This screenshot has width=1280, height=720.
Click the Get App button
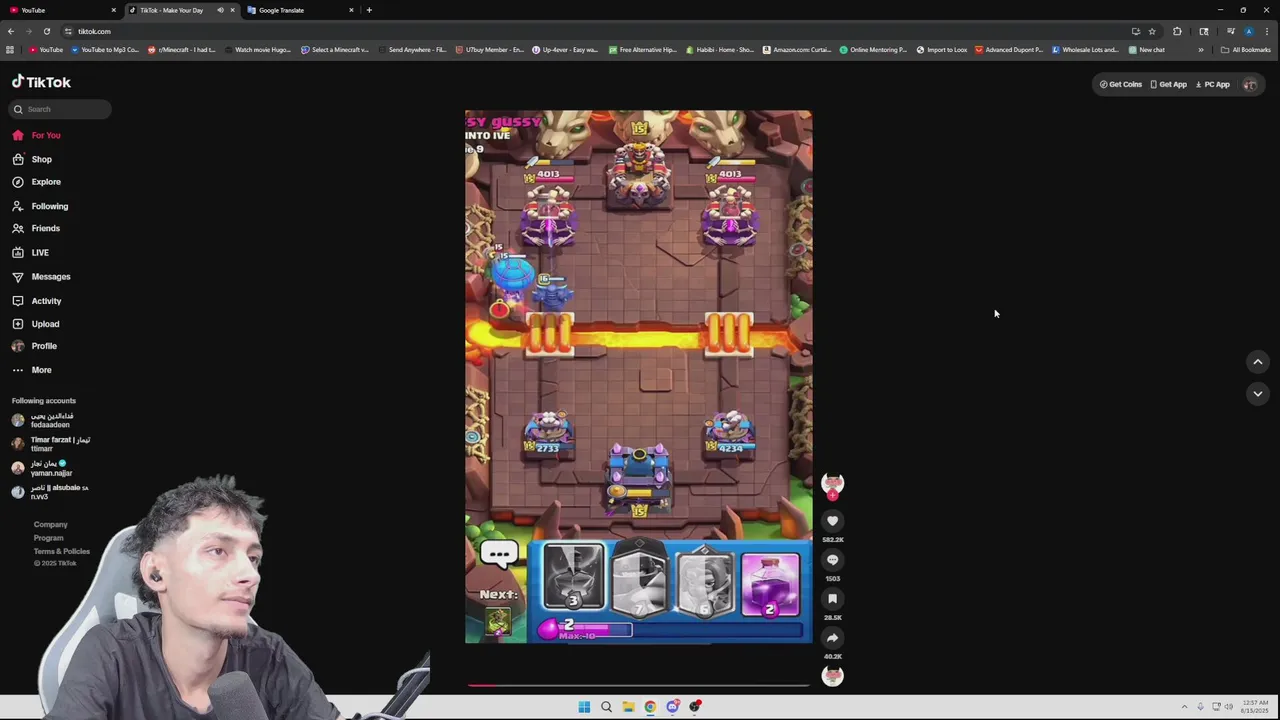click(1169, 84)
